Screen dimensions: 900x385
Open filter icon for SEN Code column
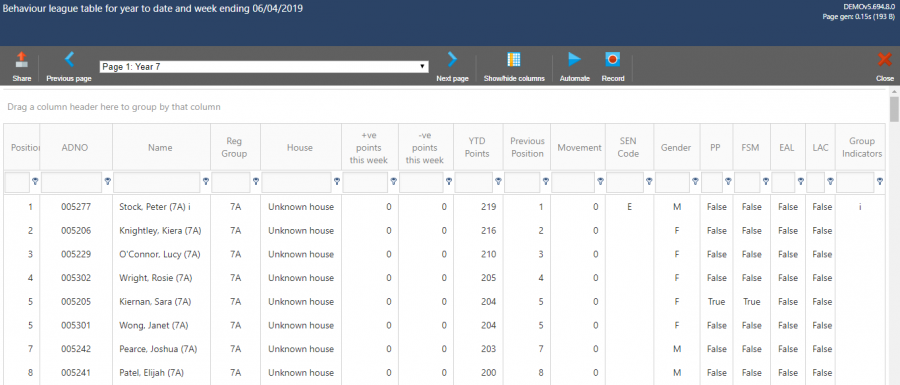(x=649, y=181)
